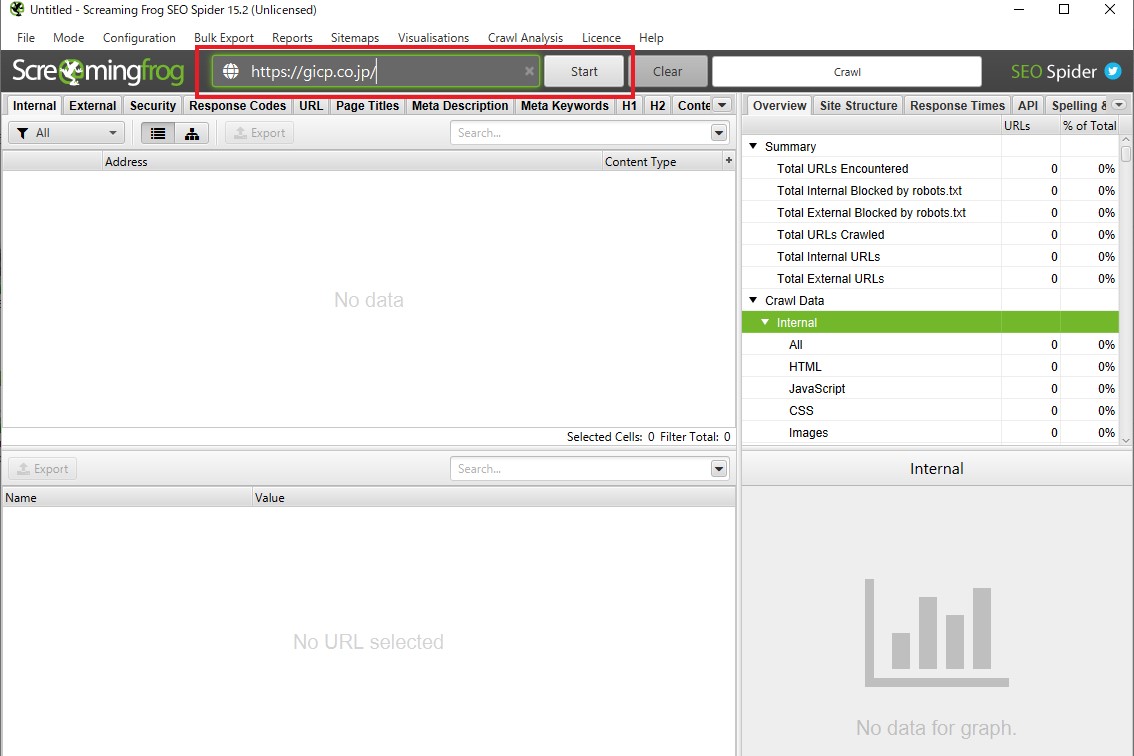Image resolution: width=1134 pixels, height=756 pixels.
Task: Select the JavaScript row under Internal
Action: pos(931,388)
